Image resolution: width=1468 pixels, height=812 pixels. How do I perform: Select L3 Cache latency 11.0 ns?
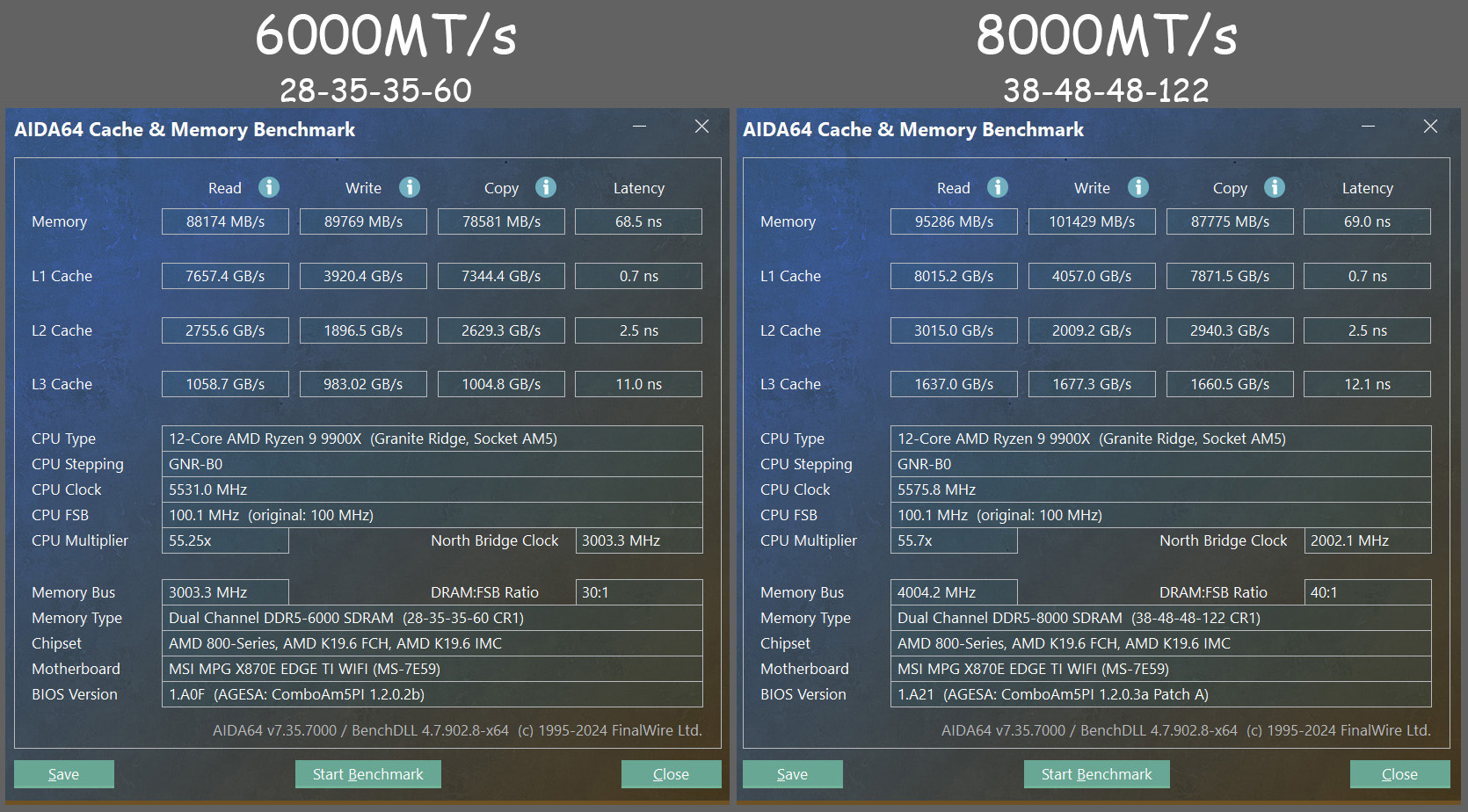click(638, 384)
